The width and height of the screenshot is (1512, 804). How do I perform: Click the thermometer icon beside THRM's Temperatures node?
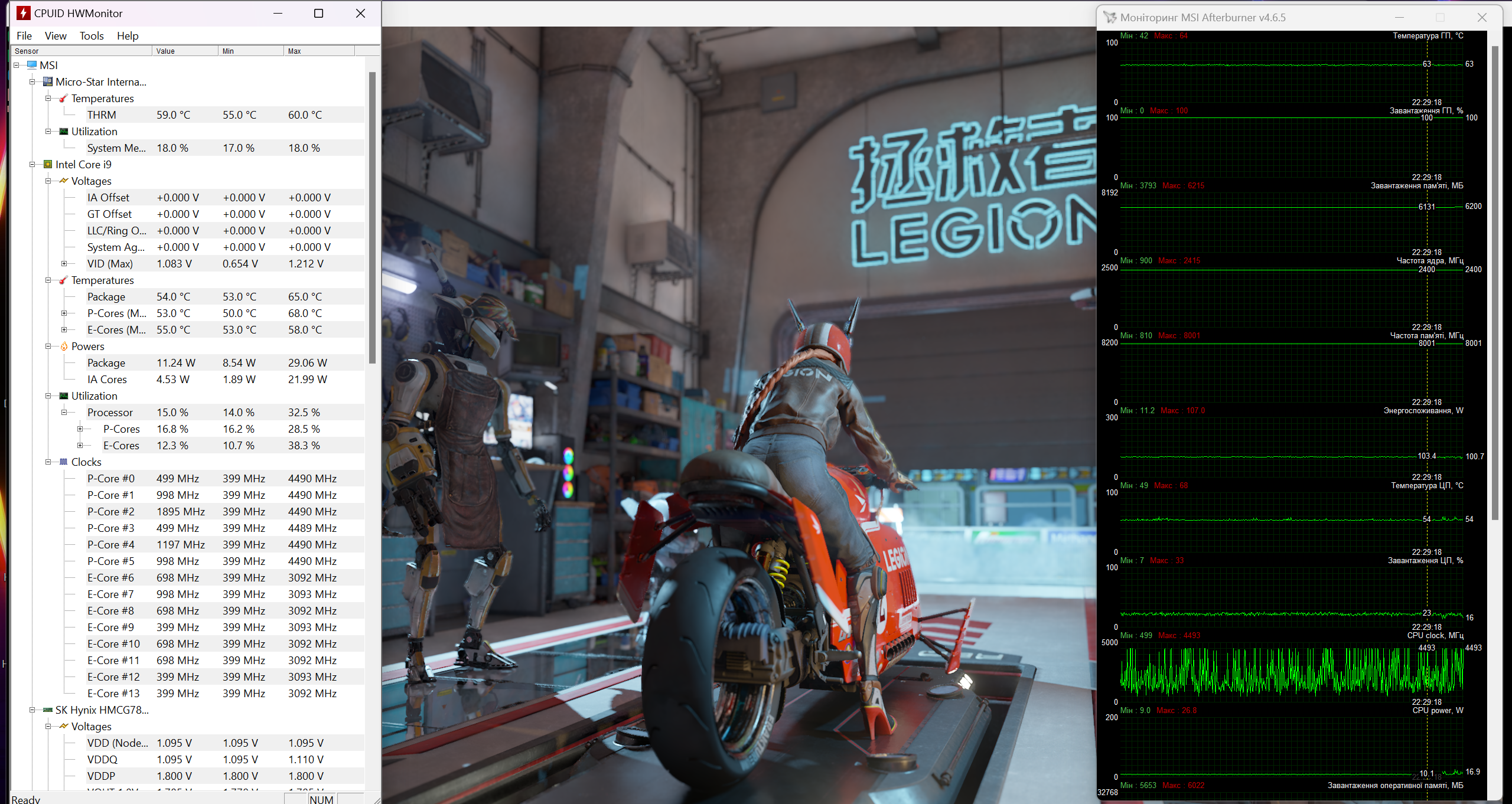pos(64,98)
